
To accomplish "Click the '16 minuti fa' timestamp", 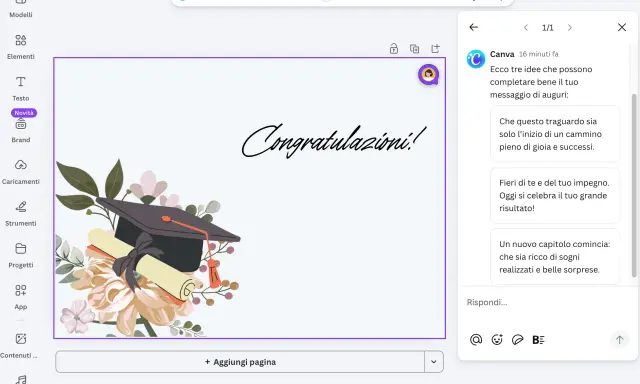I will [538, 54].
